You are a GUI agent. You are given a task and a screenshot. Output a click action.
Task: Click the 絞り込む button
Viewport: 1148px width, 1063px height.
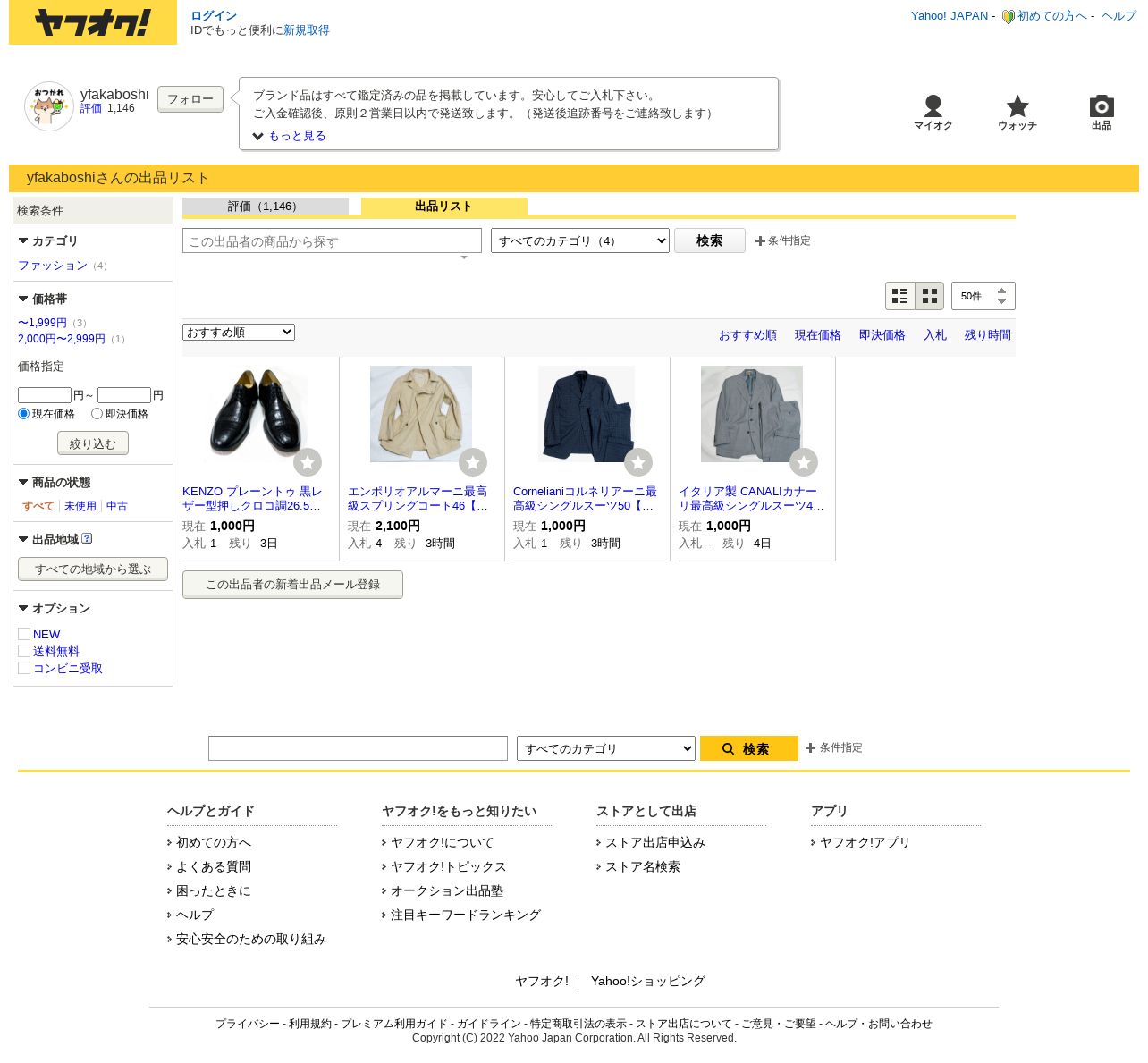pyautogui.click(x=93, y=443)
